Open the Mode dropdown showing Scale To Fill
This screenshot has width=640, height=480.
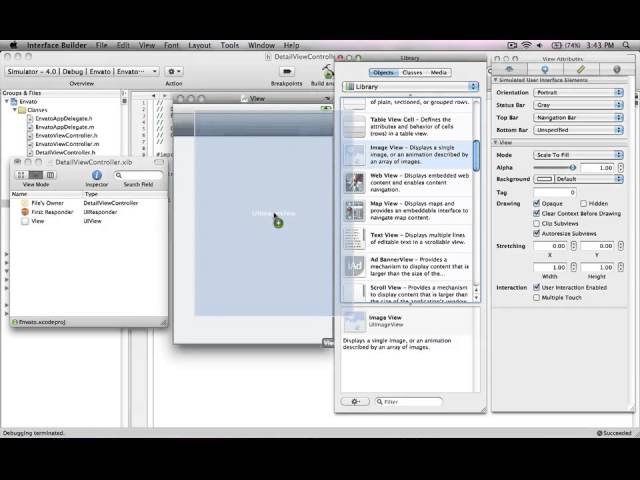tap(578, 155)
